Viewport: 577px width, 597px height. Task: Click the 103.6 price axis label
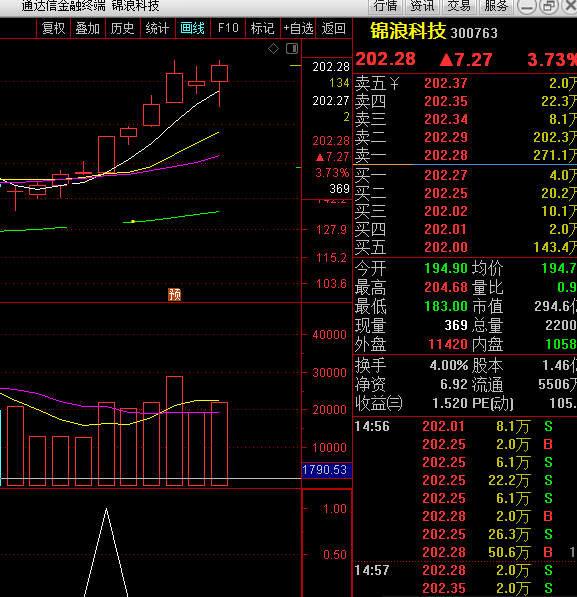331,284
